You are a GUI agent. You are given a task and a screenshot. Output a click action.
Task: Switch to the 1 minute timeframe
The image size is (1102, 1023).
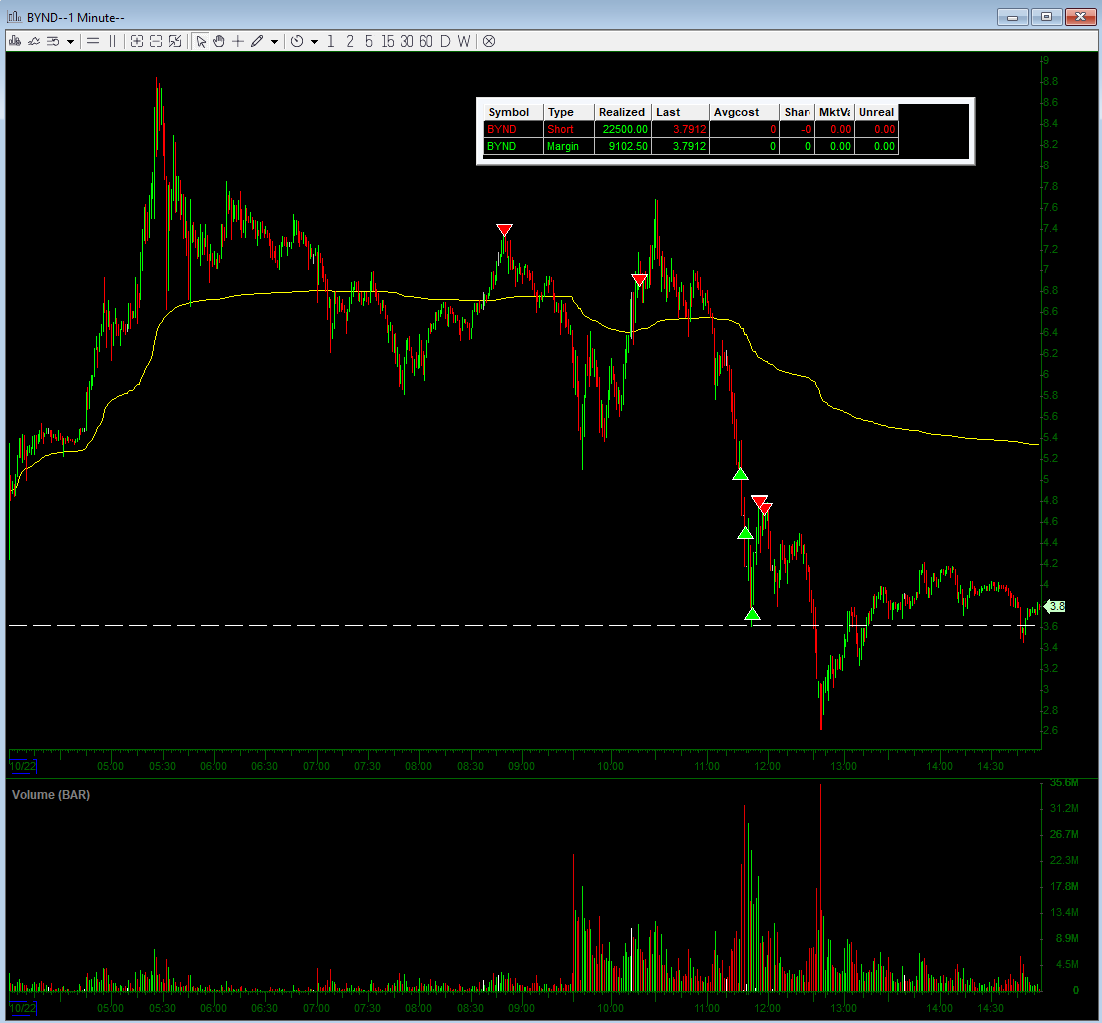pos(330,41)
